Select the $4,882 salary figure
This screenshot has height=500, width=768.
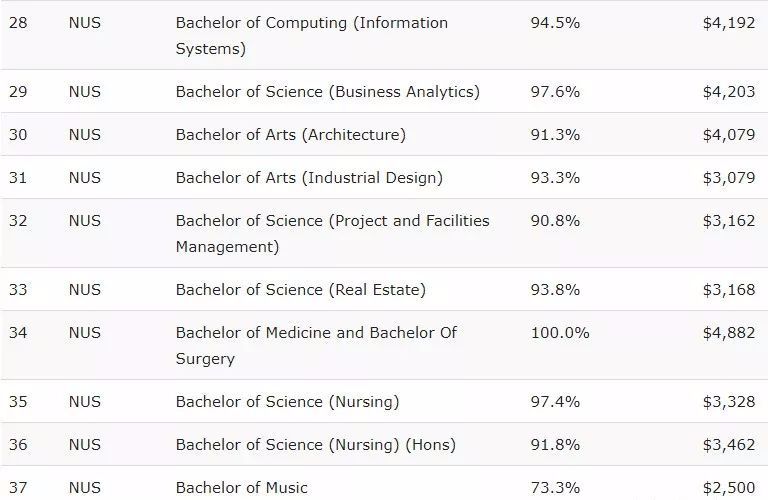[728, 333]
